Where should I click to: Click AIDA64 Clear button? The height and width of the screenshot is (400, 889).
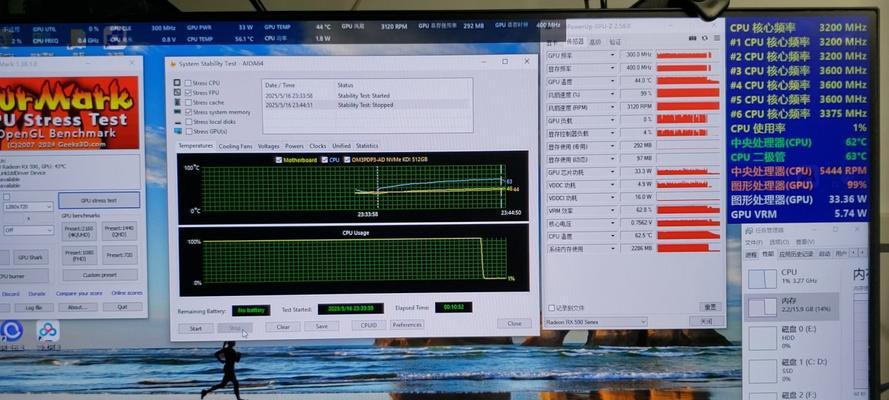tap(283, 327)
